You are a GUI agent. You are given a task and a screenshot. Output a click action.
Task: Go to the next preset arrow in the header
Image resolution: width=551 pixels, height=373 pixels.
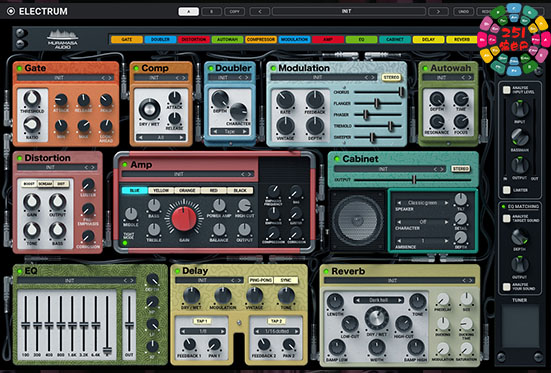coord(438,12)
